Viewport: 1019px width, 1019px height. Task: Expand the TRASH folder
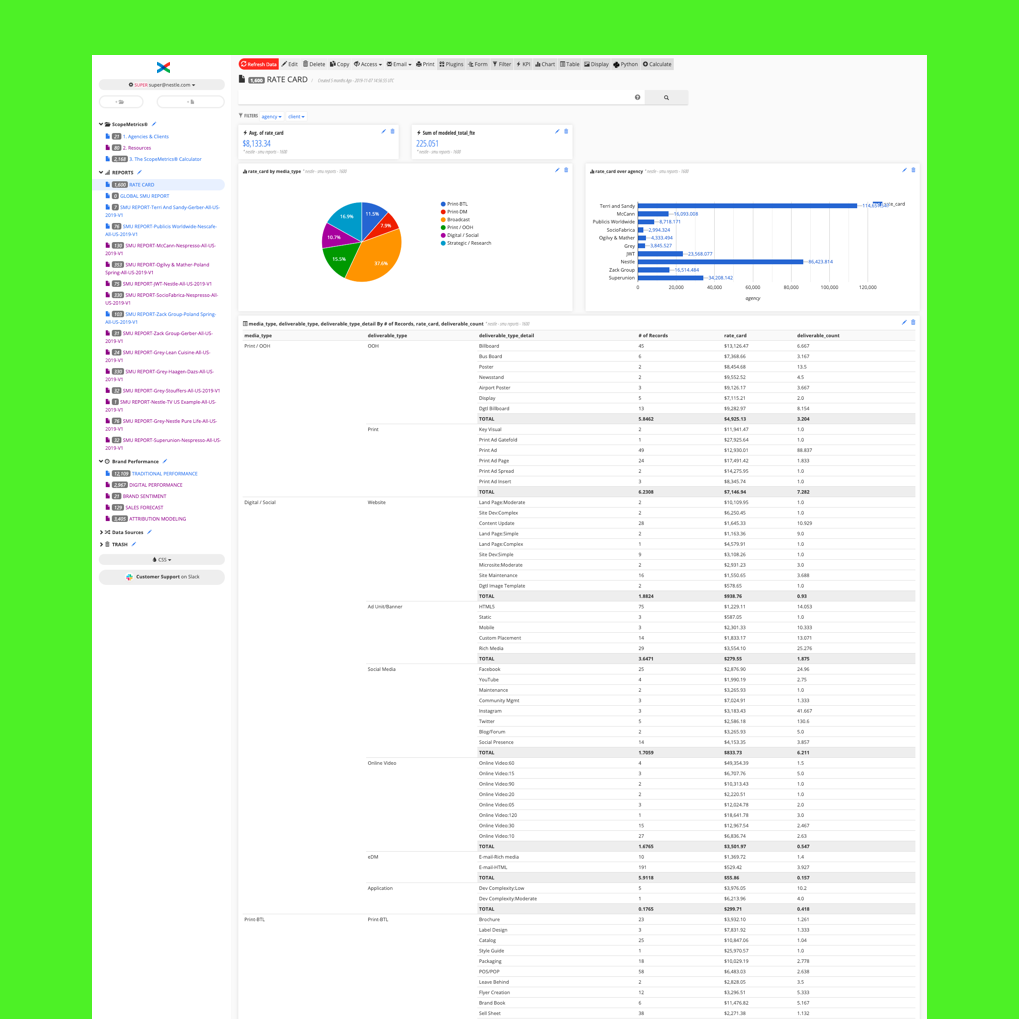101,545
